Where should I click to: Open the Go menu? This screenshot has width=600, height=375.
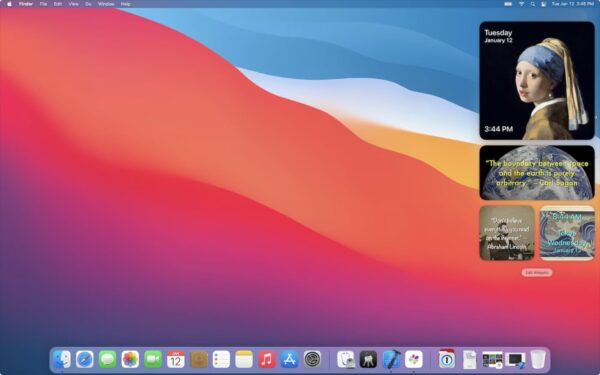88,4
